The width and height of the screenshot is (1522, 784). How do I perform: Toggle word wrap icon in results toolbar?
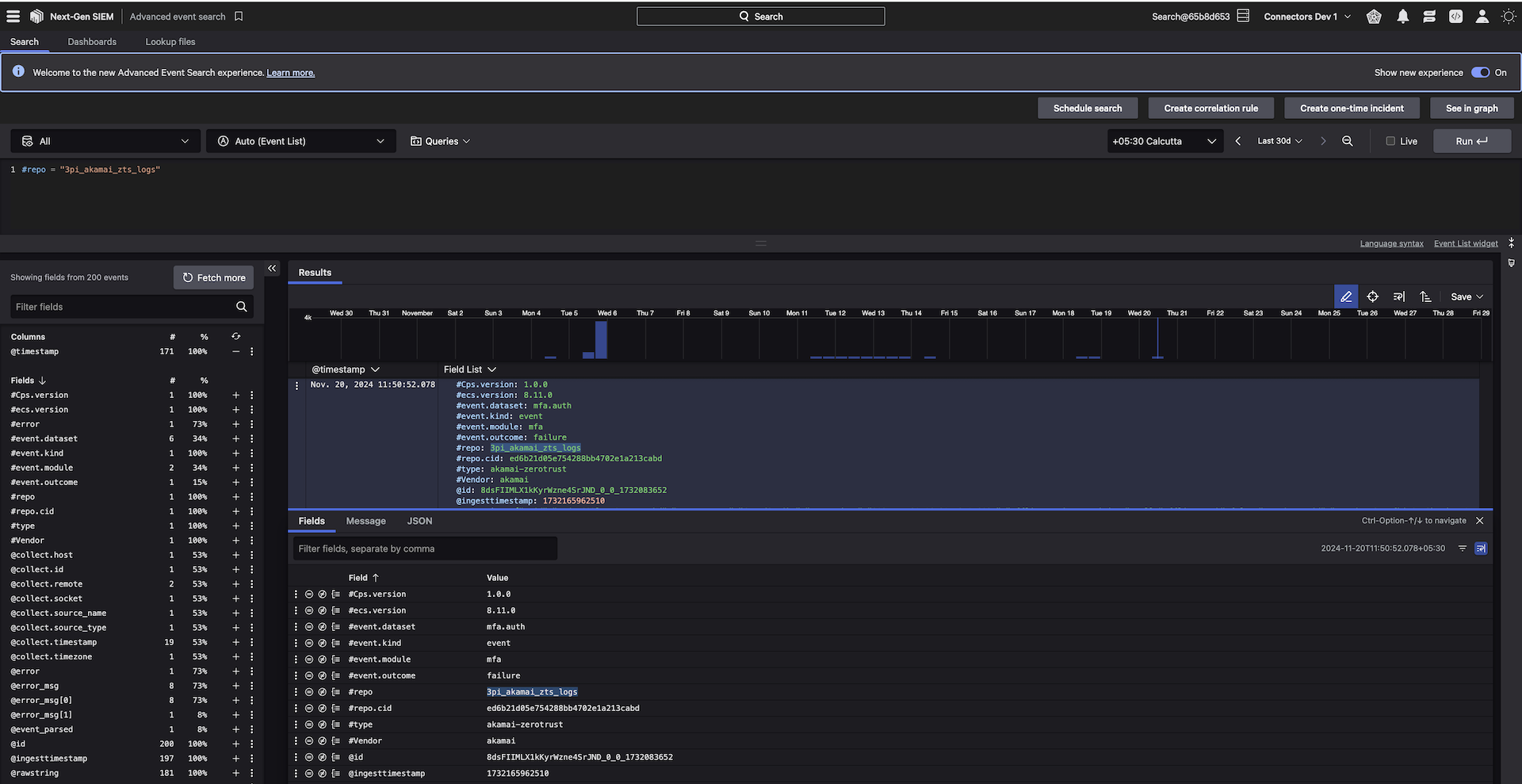click(1399, 296)
